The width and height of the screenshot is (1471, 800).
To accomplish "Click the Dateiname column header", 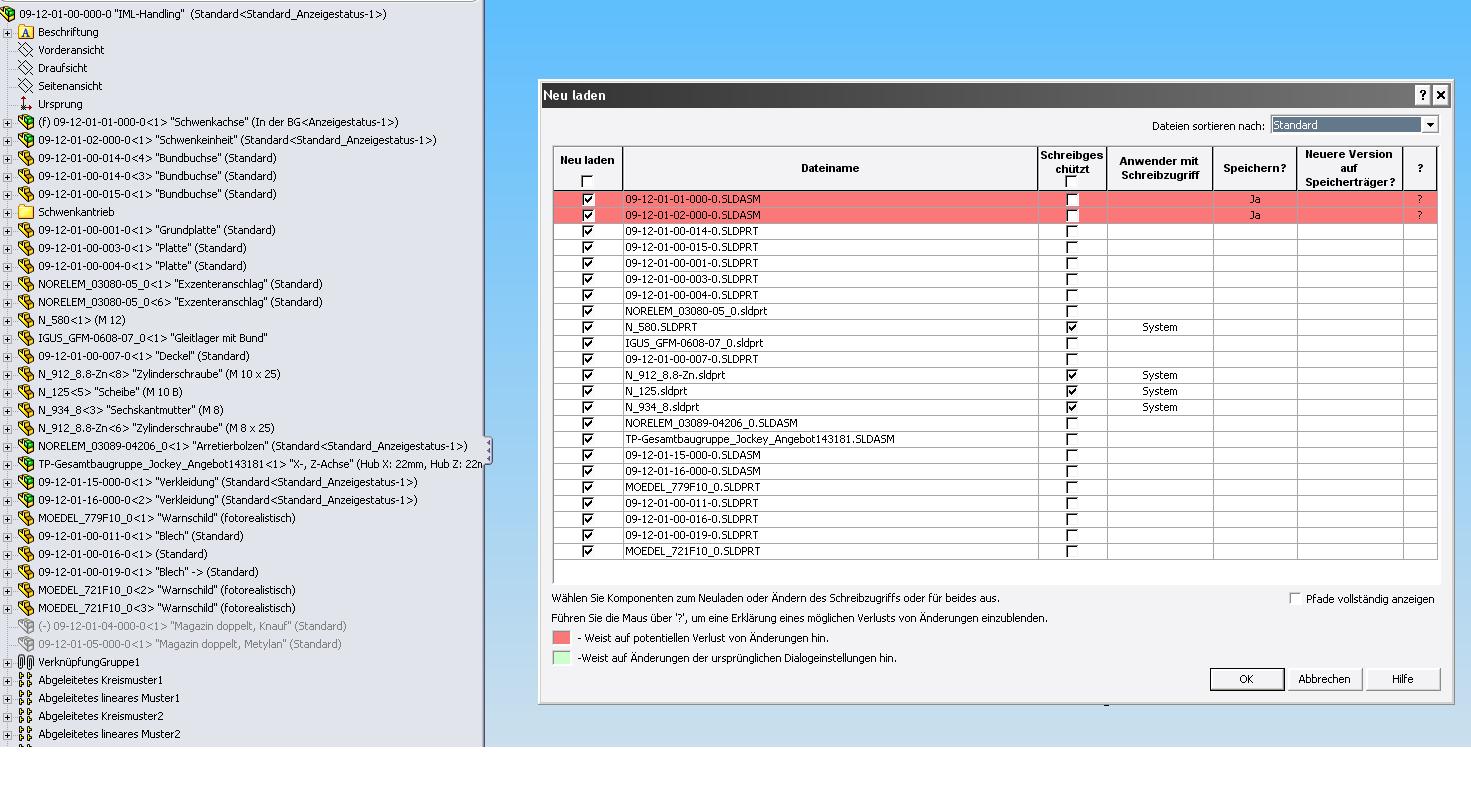I will click(x=830, y=168).
